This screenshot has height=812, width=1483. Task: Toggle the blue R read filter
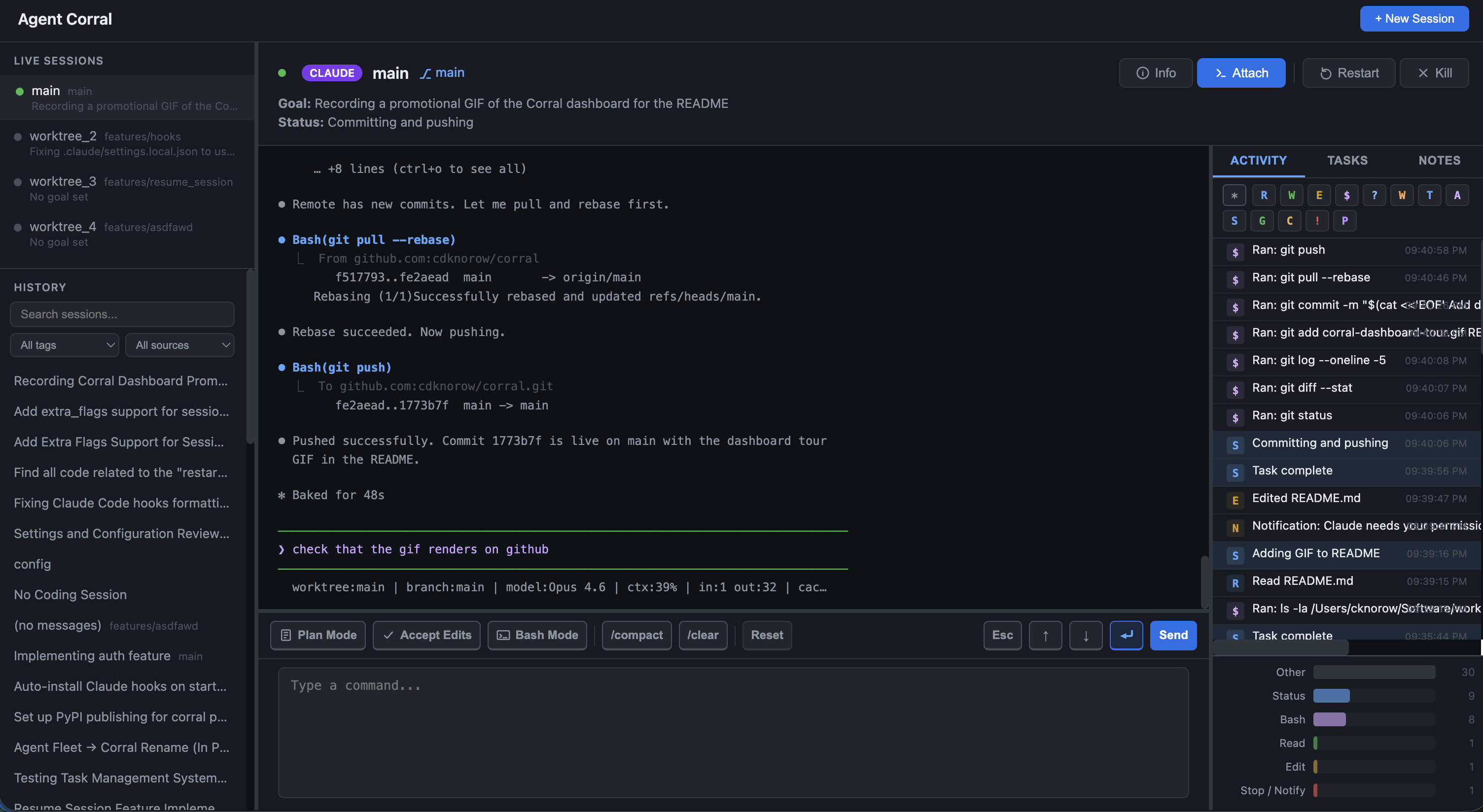(1263, 195)
